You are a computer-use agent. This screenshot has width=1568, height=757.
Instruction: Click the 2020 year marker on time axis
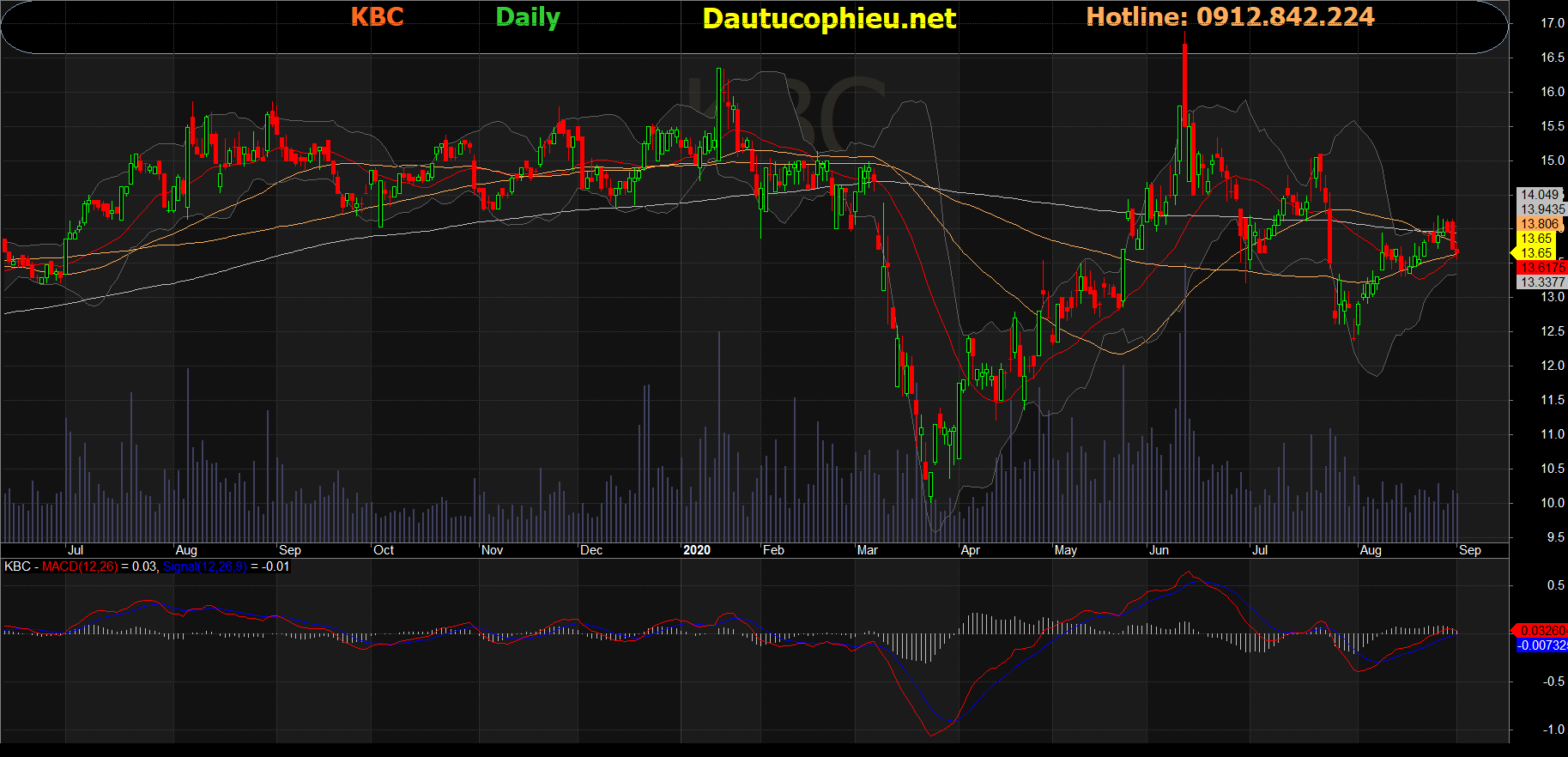pos(696,550)
